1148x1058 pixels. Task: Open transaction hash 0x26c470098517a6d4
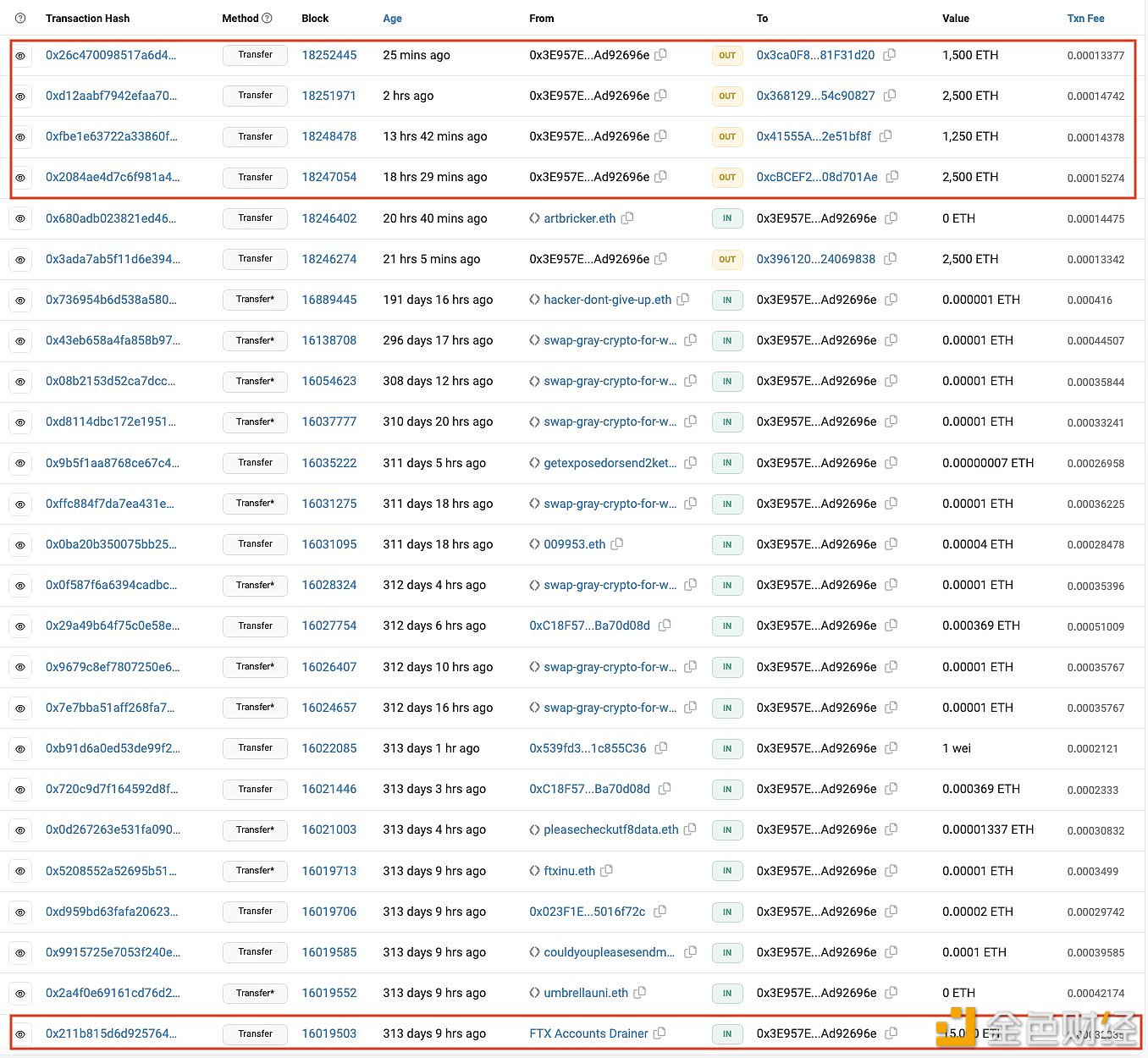click(111, 55)
